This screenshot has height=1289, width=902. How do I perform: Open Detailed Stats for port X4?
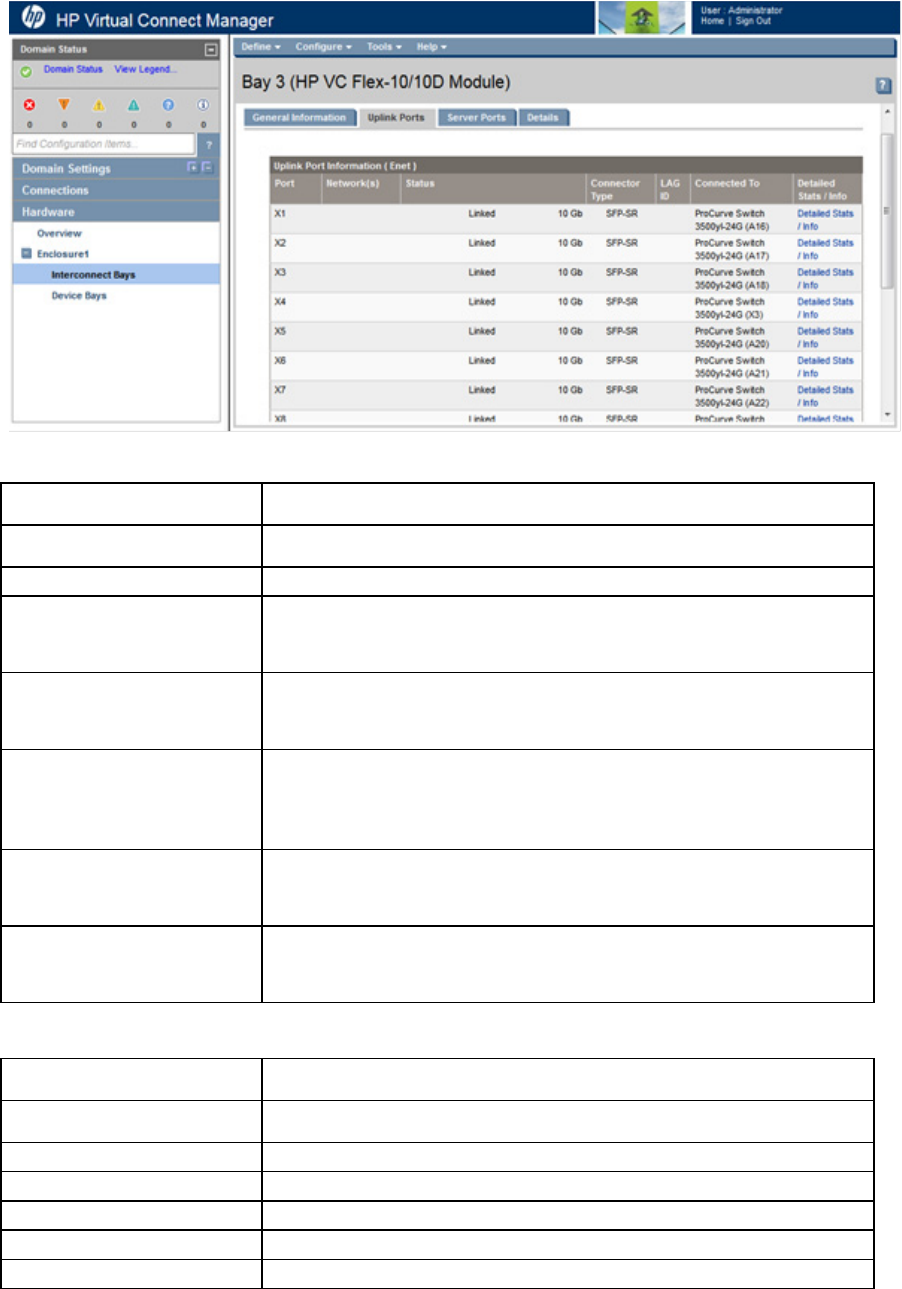(825, 307)
